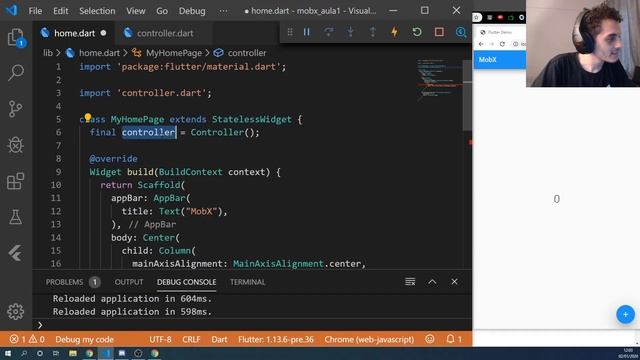Click the errors and warnings count in the status bar
Viewport: 640px width, 360px height.
point(27,339)
